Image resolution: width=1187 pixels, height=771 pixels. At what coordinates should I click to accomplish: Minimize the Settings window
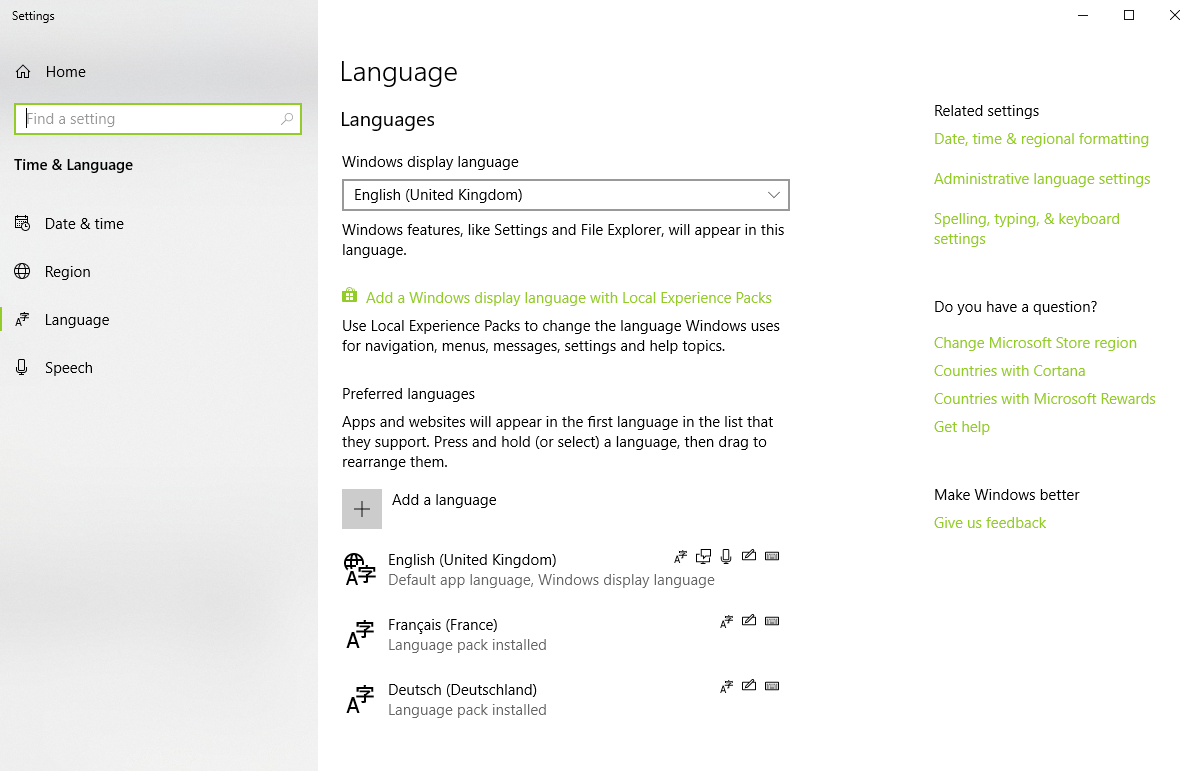point(1083,15)
